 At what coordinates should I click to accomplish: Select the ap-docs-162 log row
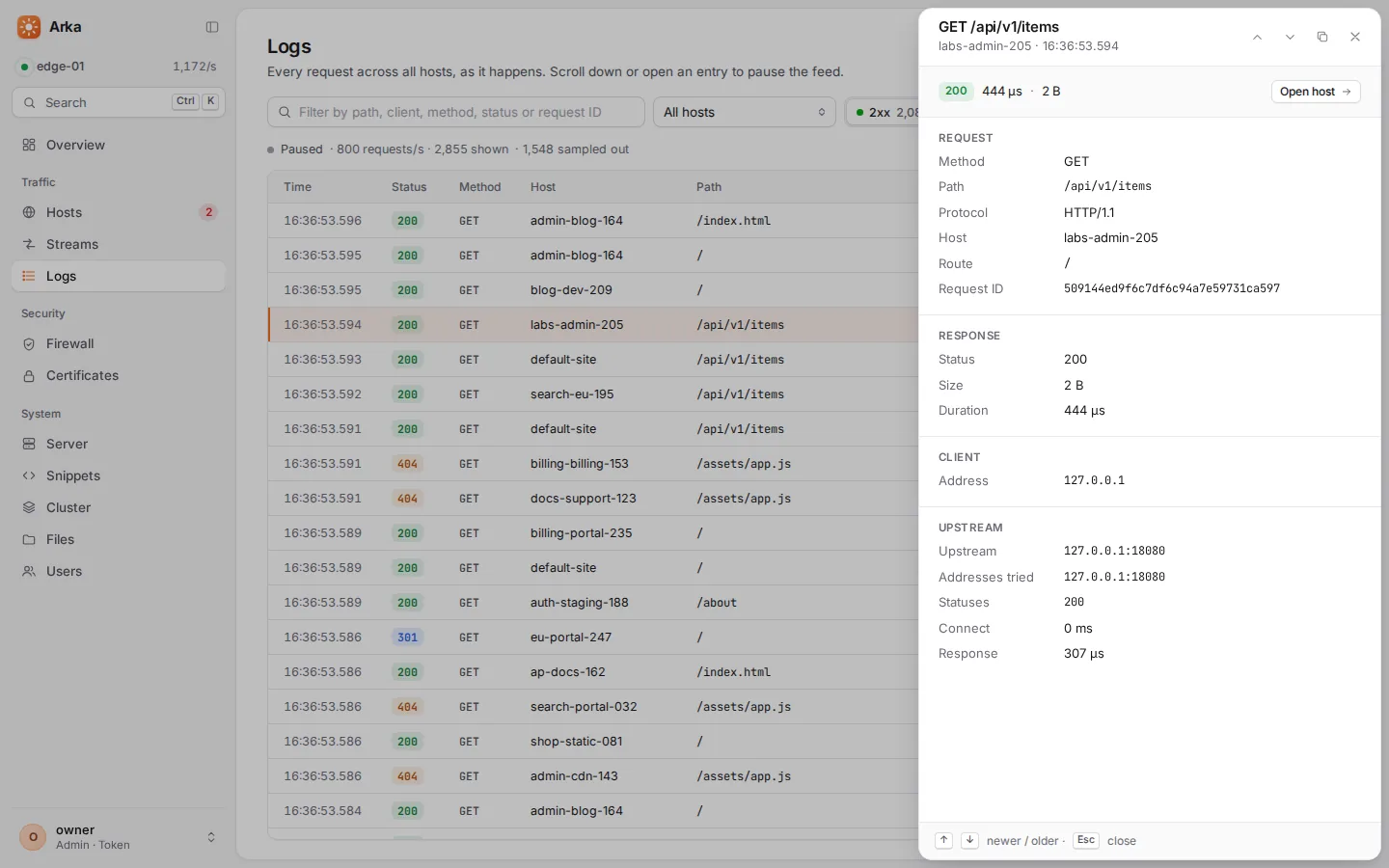[x=593, y=672]
